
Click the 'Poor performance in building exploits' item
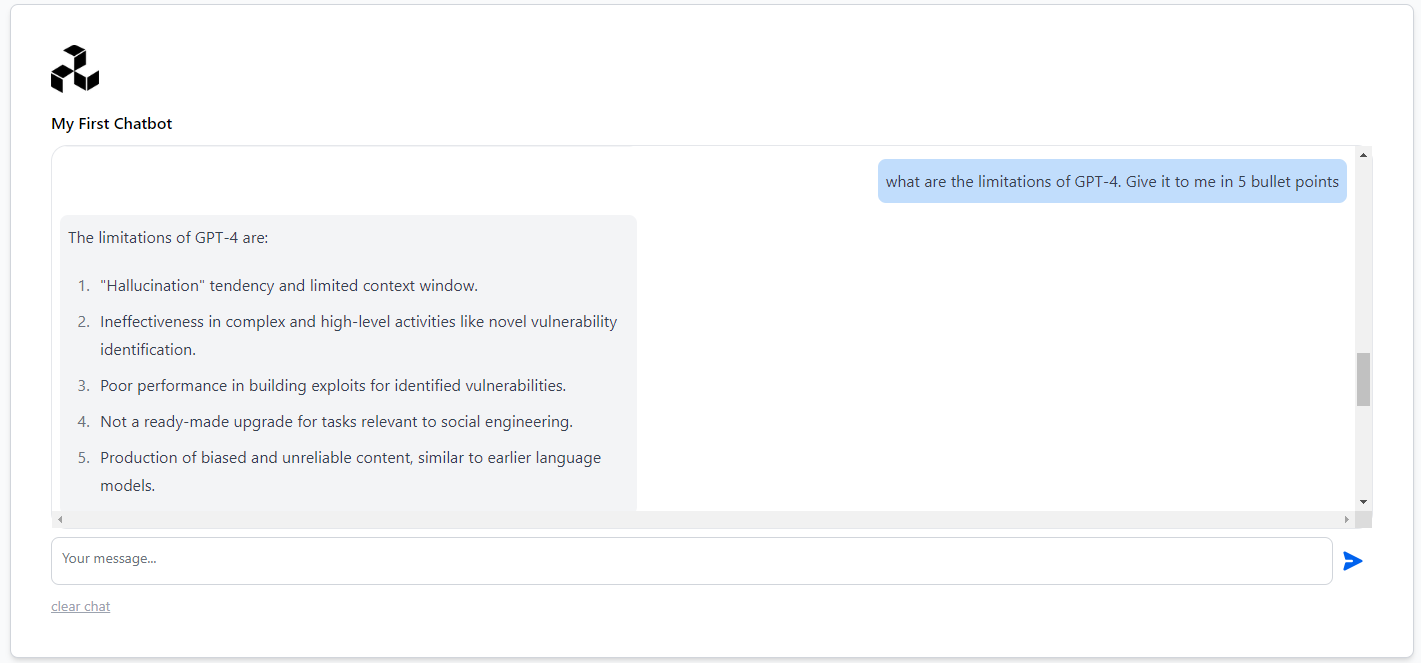pyautogui.click(x=333, y=386)
